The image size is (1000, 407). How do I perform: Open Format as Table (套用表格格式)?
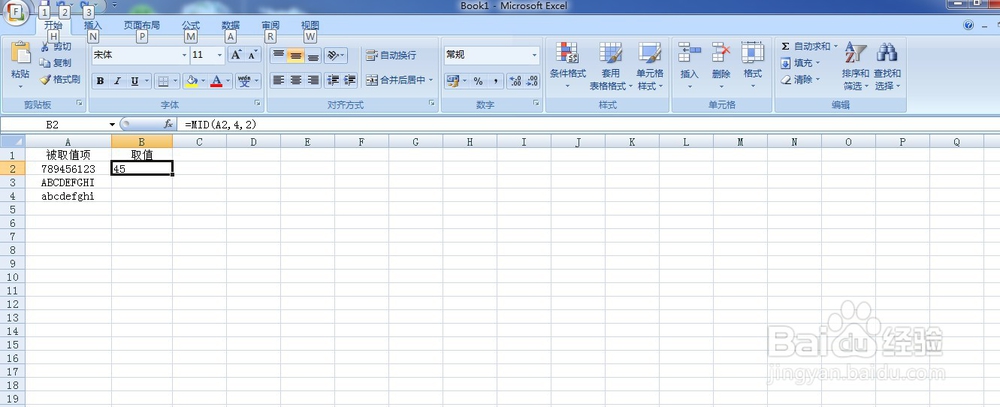pos(610,66)
